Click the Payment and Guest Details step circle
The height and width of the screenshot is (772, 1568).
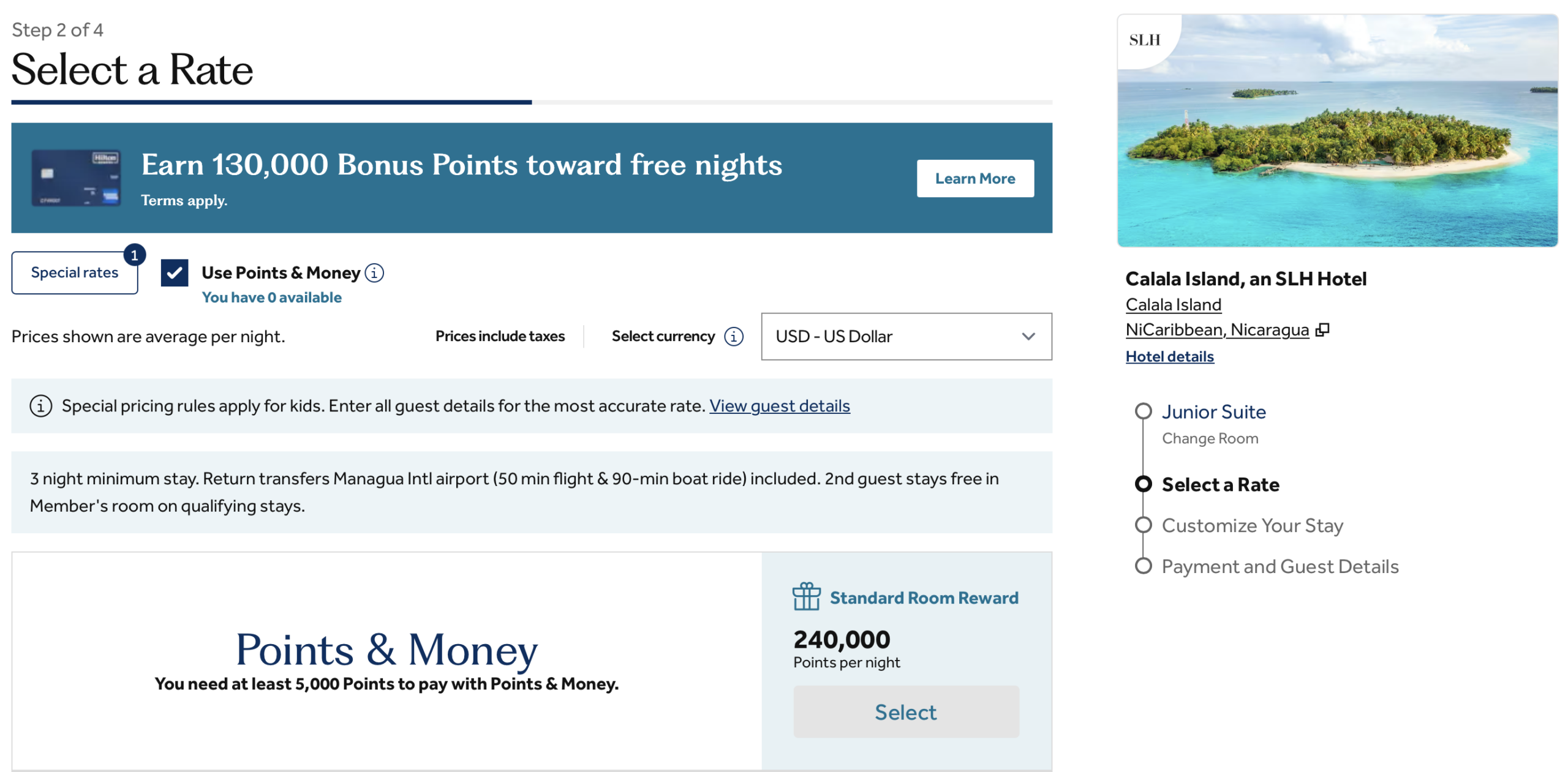[1143, 566]
